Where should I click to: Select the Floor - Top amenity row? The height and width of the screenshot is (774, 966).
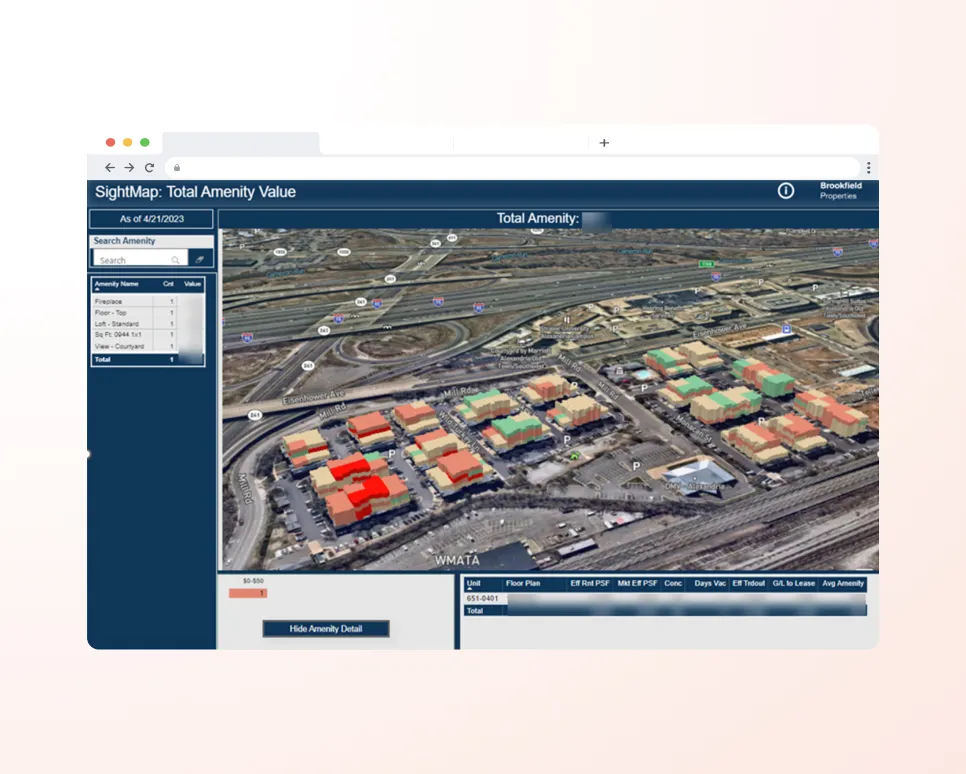pos(148,312)
